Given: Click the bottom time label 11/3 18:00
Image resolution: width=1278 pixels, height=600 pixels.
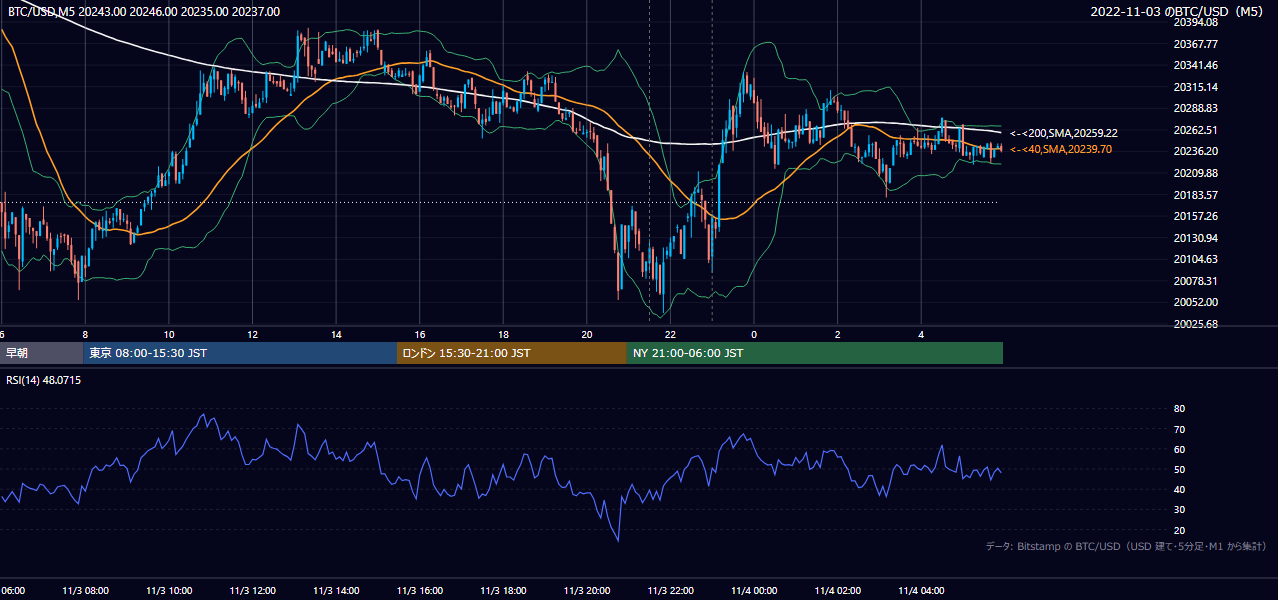Looking at the screenshot, I should point(503,591).
